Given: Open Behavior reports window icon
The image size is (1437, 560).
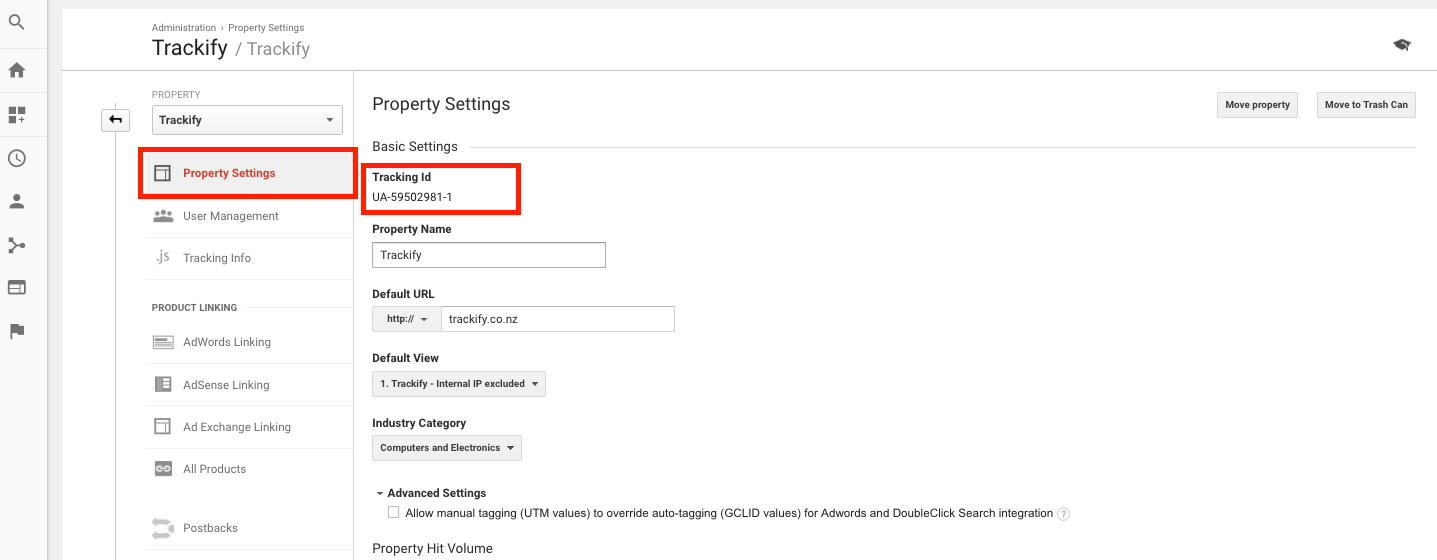Looking at the screenshot, I should [x=16, y=288].
